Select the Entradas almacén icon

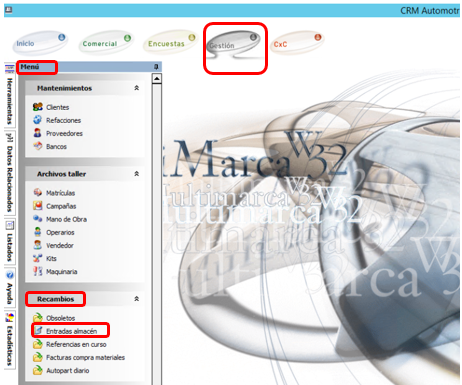coord(39,331)
